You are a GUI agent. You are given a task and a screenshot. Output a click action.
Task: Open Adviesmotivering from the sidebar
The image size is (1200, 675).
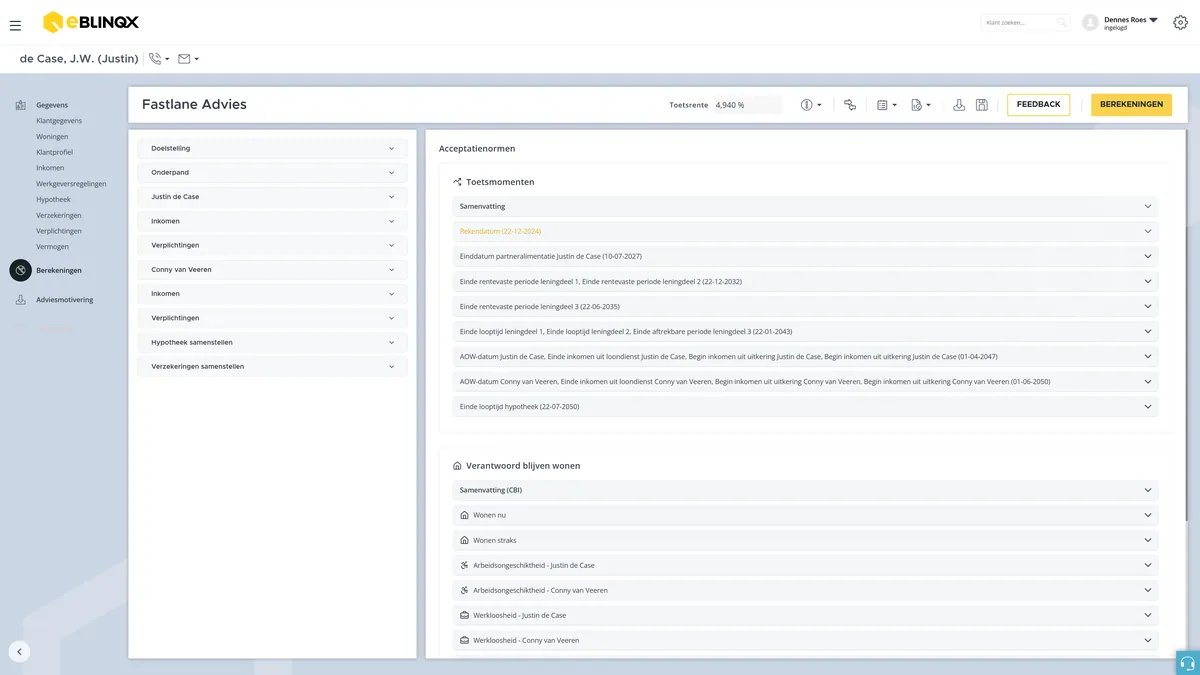coord(64,300)
